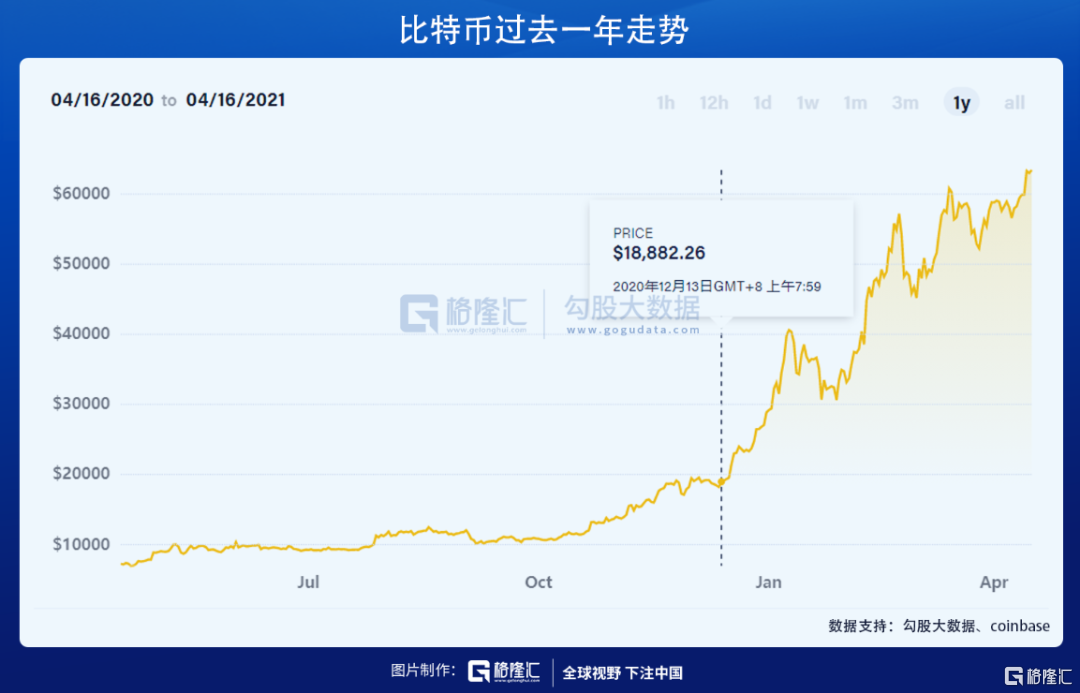Image resolution: width=1080 pixels, height=693 pixels.
Task: Click the Gelonghui logo in footer
Action: [503, 671]
